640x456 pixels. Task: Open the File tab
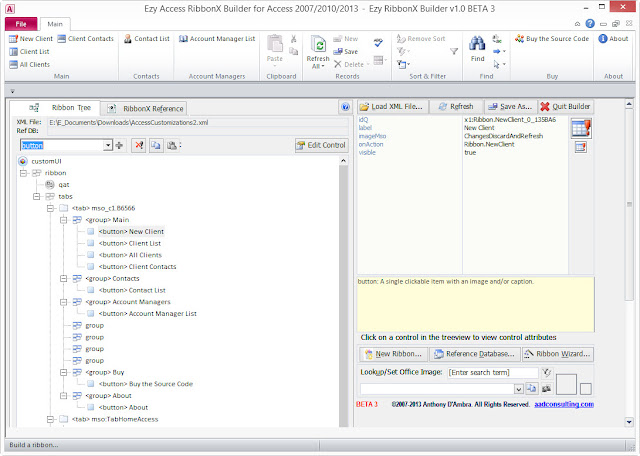[x=21, y=24]
